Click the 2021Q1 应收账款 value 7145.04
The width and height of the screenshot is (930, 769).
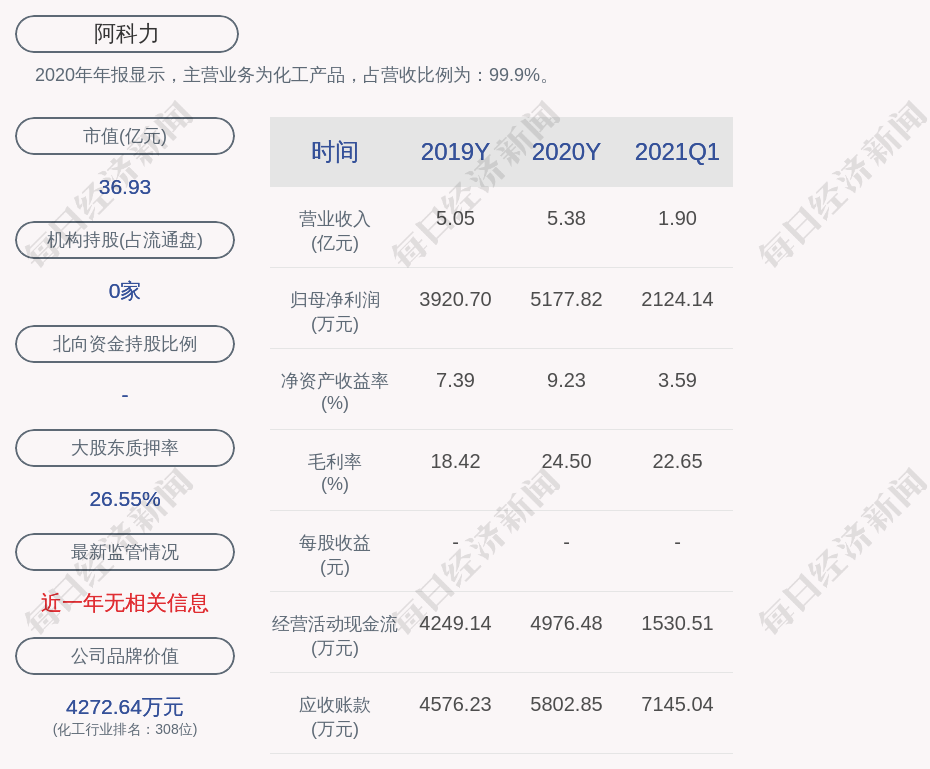(x=677, y=704)
